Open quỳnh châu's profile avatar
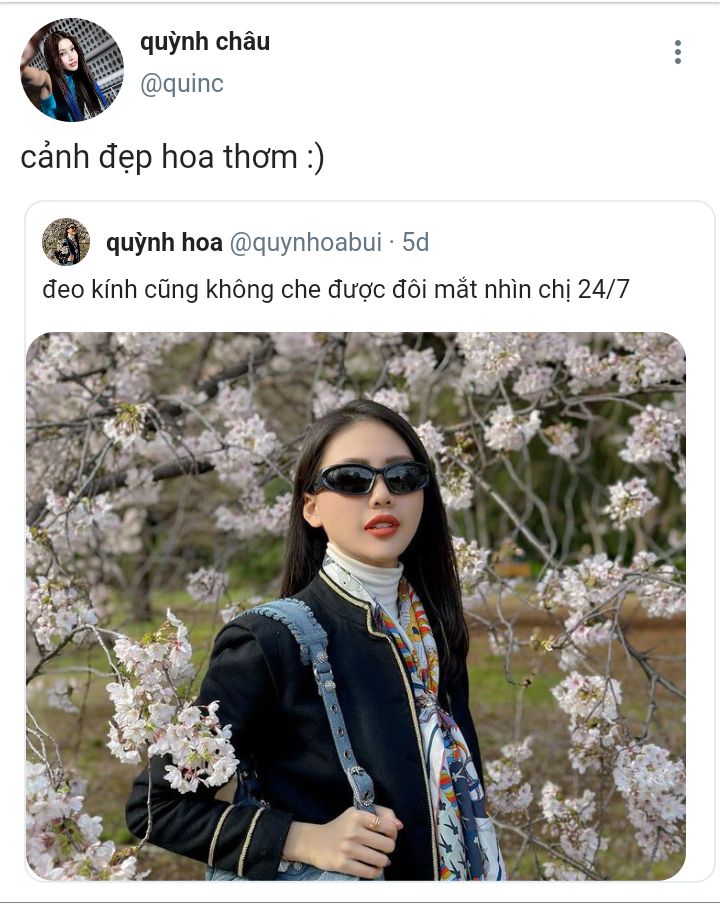The width and height of the screenshot is (720, 903). [72, 70]
